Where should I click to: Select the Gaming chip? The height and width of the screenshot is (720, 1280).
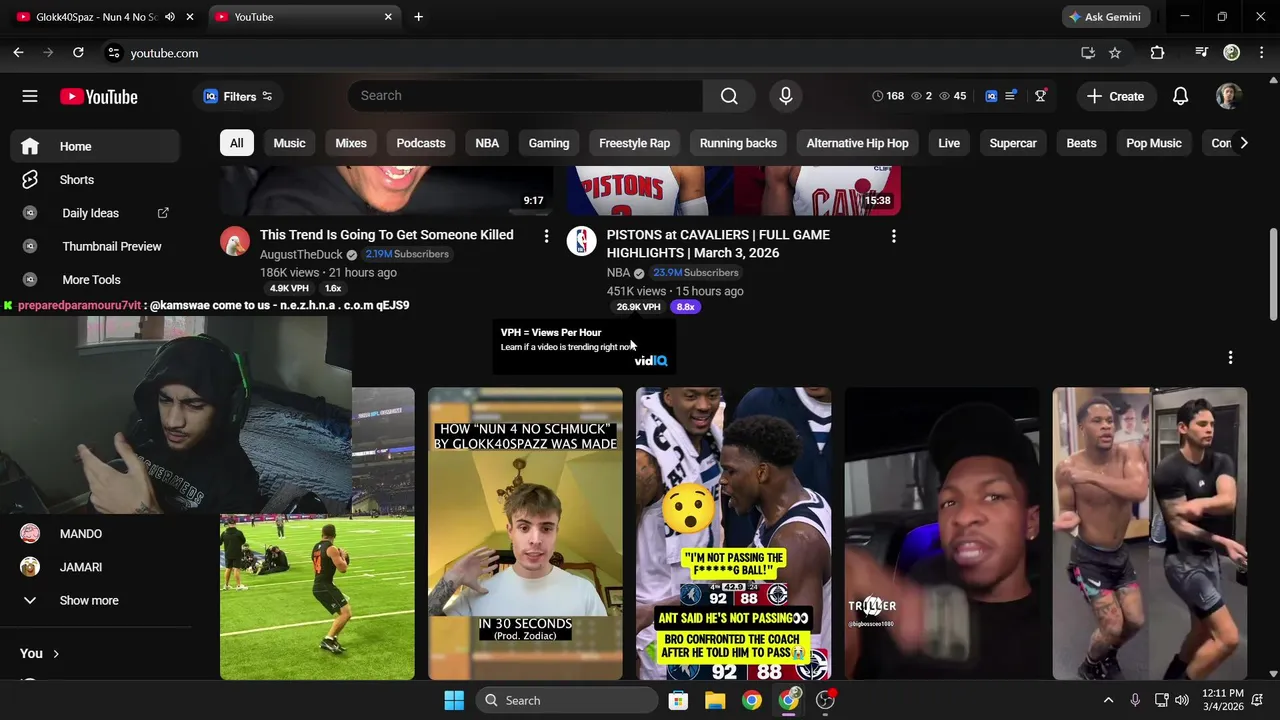(x=549, y=143)
